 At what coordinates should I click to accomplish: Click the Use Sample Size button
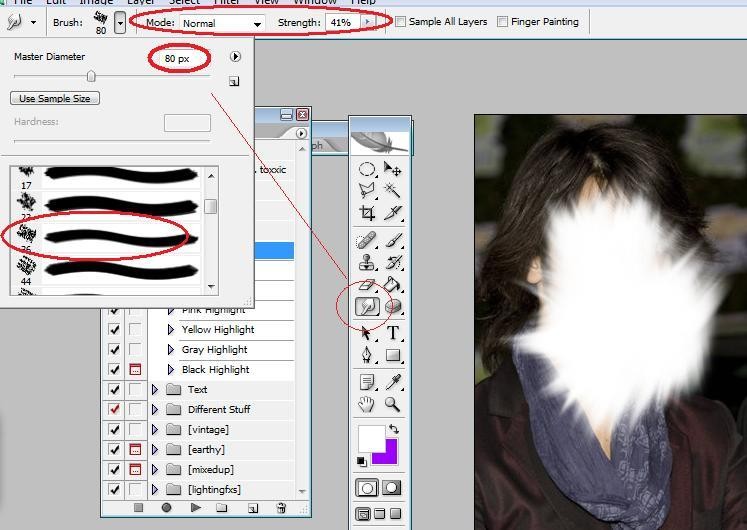pyautogui.click(x=55, y=99)
